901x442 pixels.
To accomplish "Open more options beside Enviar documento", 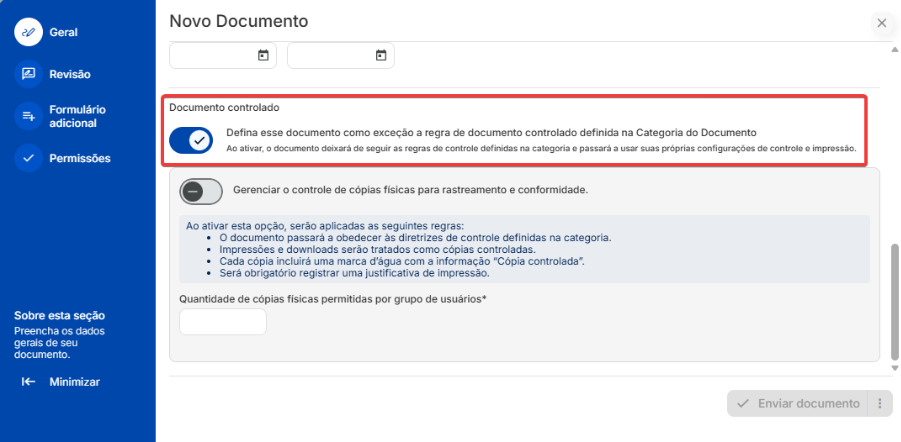I will pos(880,404).
